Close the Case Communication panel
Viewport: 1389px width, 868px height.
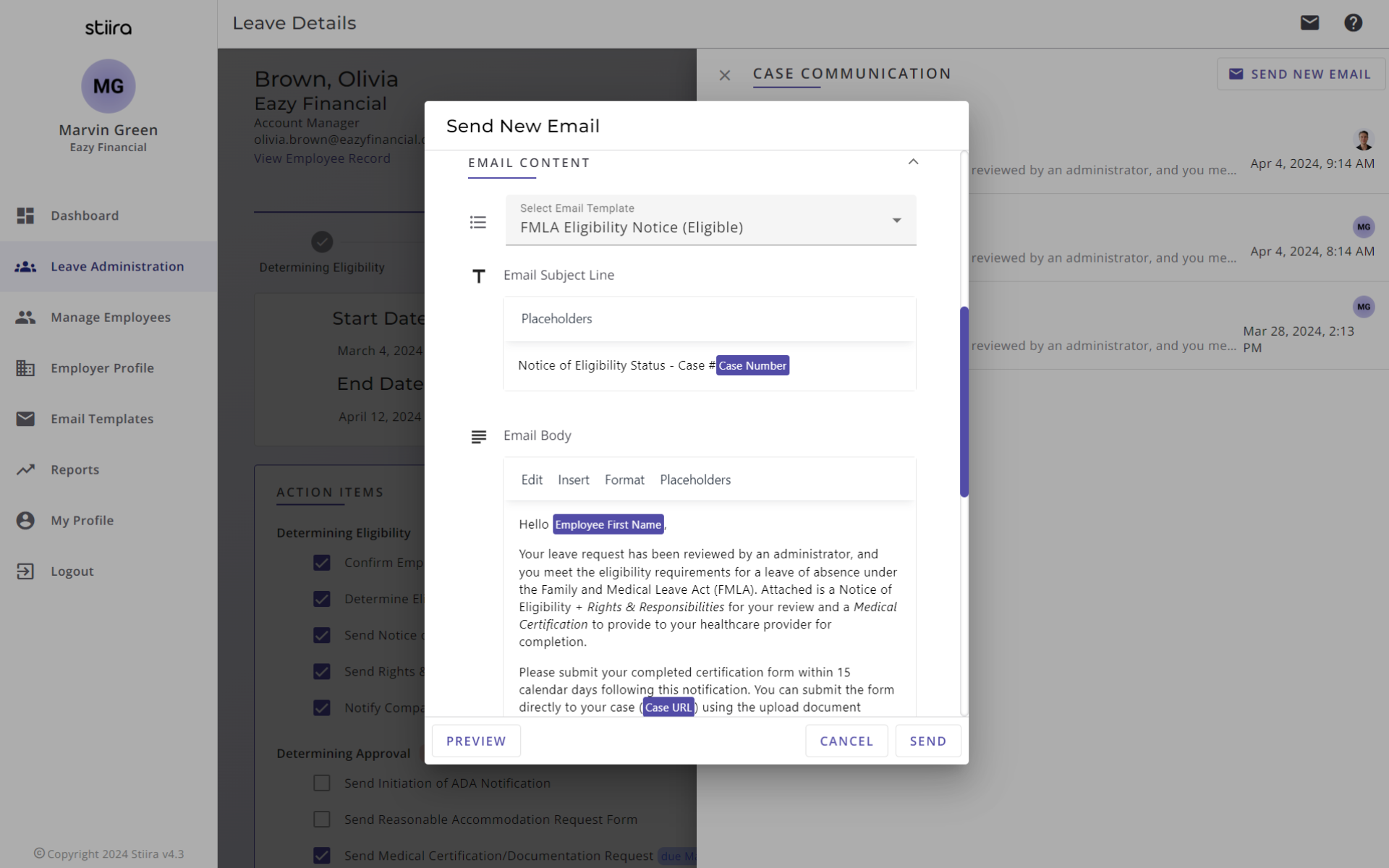point(725,75)
